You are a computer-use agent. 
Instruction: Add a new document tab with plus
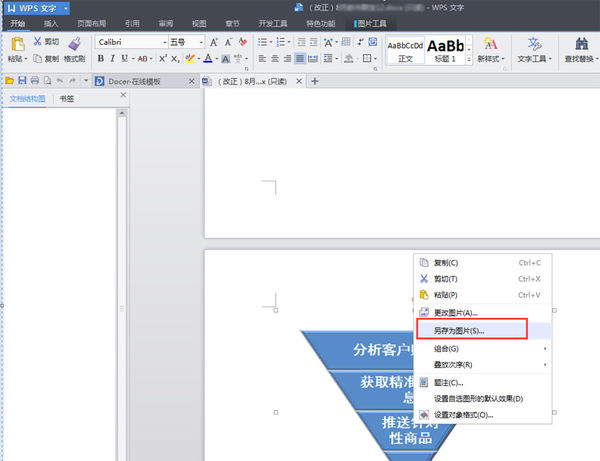315,81
